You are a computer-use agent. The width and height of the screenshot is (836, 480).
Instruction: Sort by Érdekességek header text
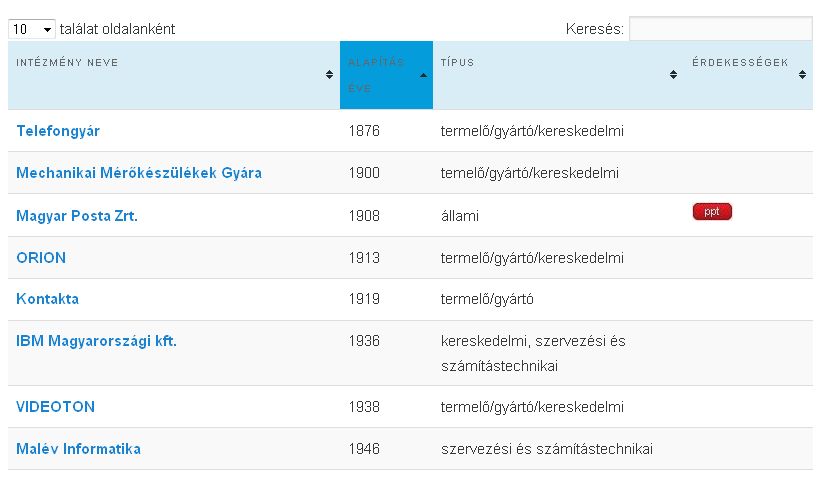[x=740, y=62]
